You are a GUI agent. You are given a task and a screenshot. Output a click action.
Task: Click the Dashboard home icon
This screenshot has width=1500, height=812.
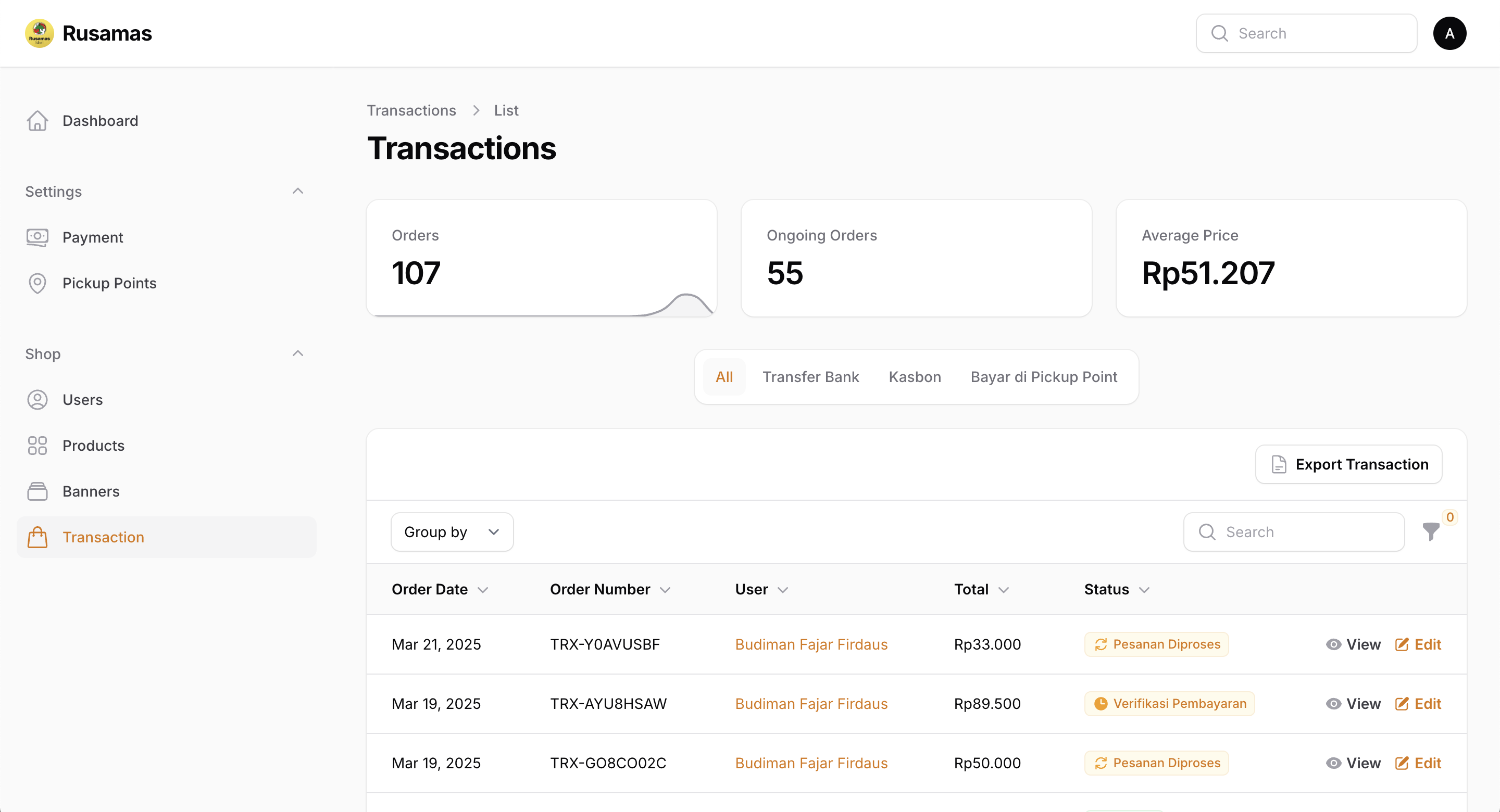[x=37, y=120]
